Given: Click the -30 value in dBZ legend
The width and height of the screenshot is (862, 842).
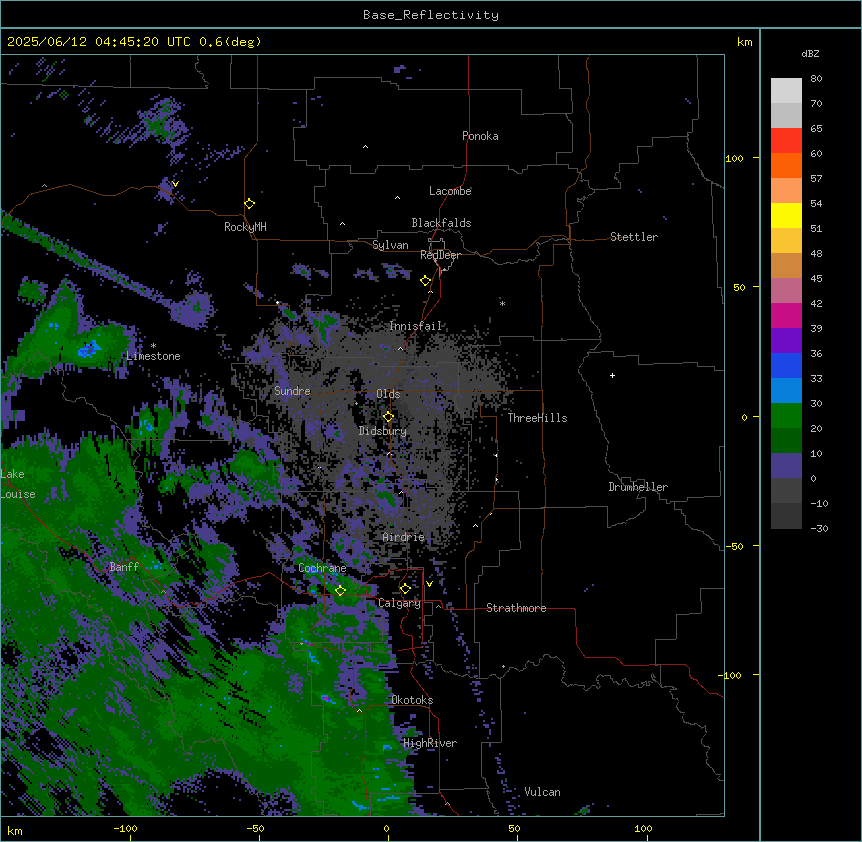Looking at the screenshot, I should pyautogui.click(x=819, y=528).
